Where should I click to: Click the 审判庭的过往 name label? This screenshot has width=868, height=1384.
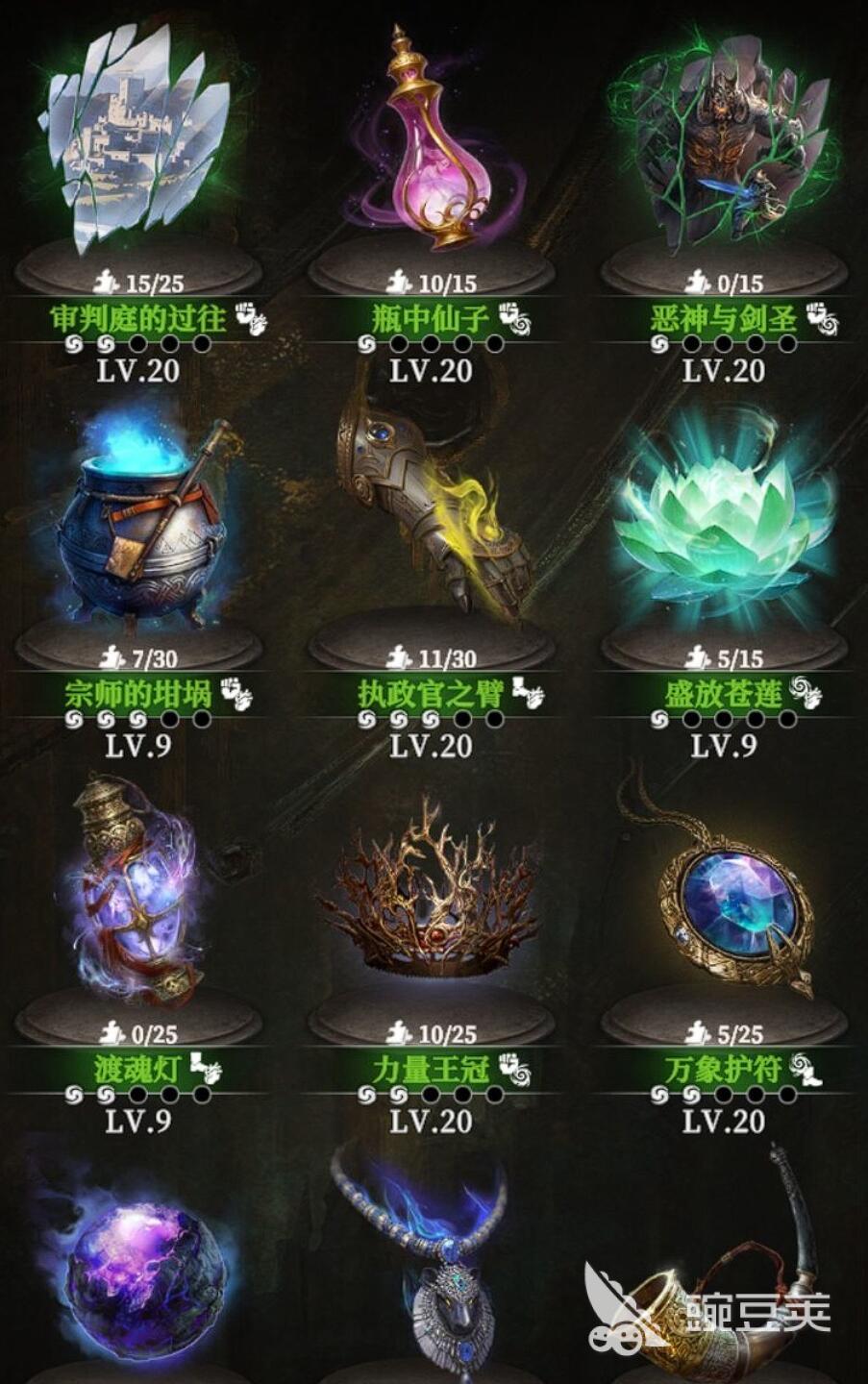[x=137, y=318]
